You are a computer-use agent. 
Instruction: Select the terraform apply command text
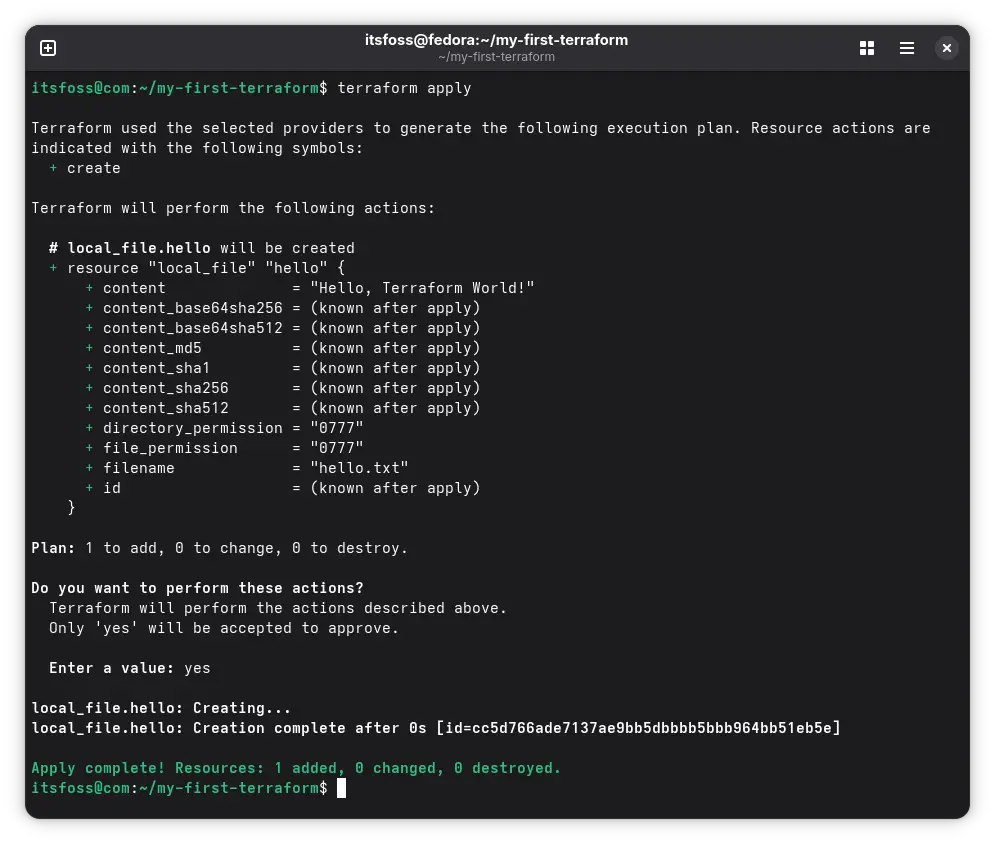403,88
